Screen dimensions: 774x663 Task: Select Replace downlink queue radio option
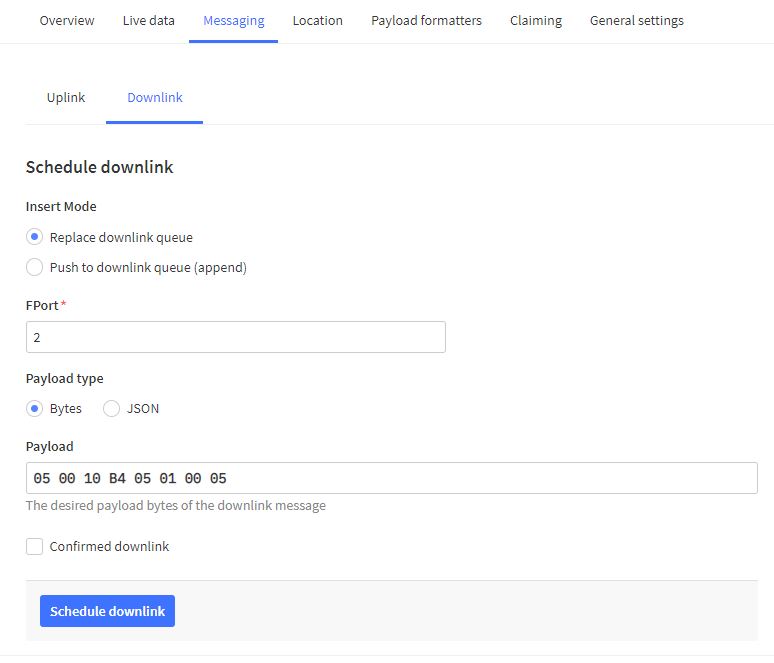35,238
